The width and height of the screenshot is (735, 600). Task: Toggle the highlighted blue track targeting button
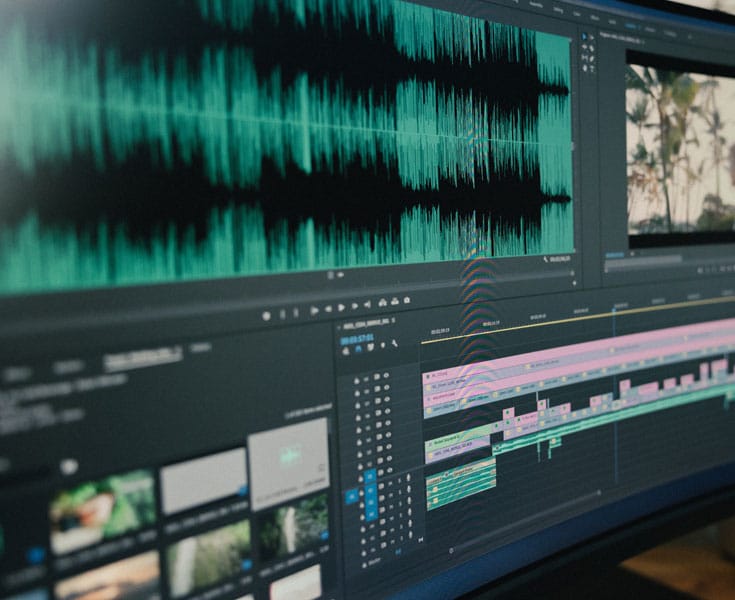pos(370,476)
